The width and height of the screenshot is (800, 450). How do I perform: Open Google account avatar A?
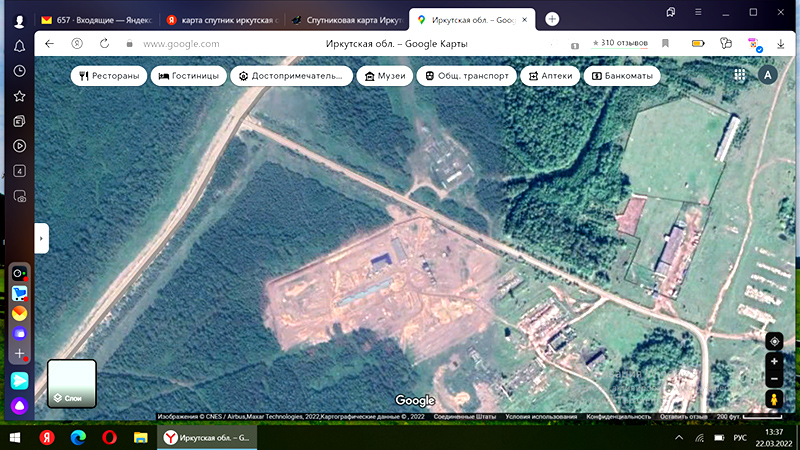[767, 75]
